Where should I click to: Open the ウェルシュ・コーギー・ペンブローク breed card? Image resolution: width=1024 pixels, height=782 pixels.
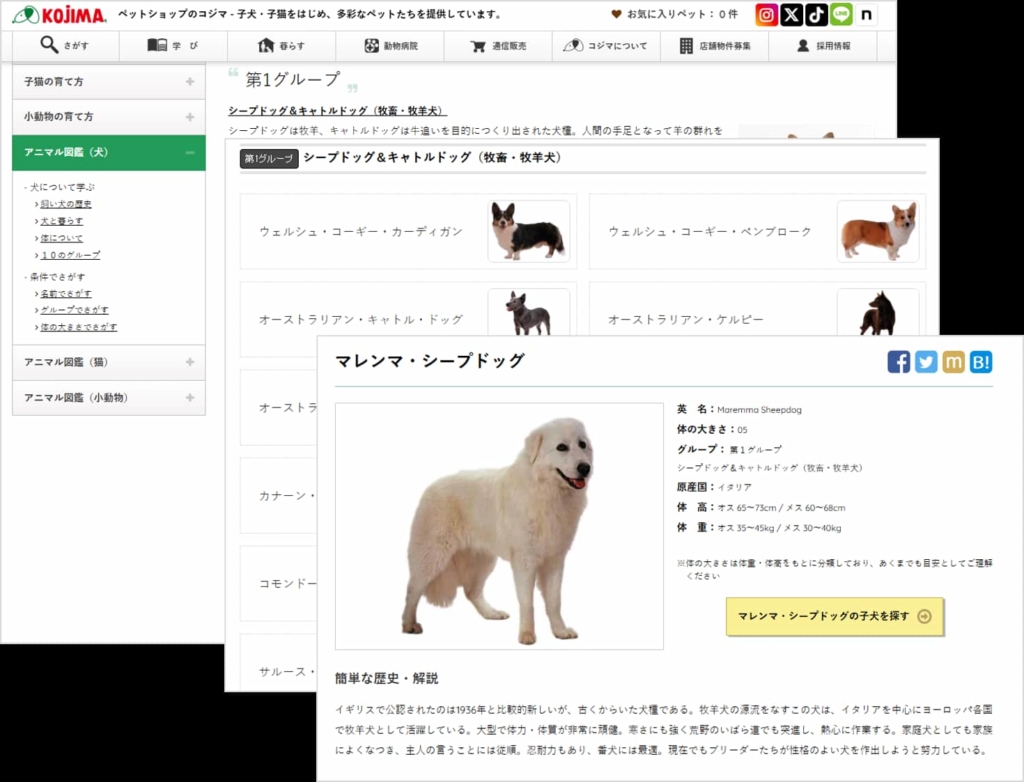(757, 232)
